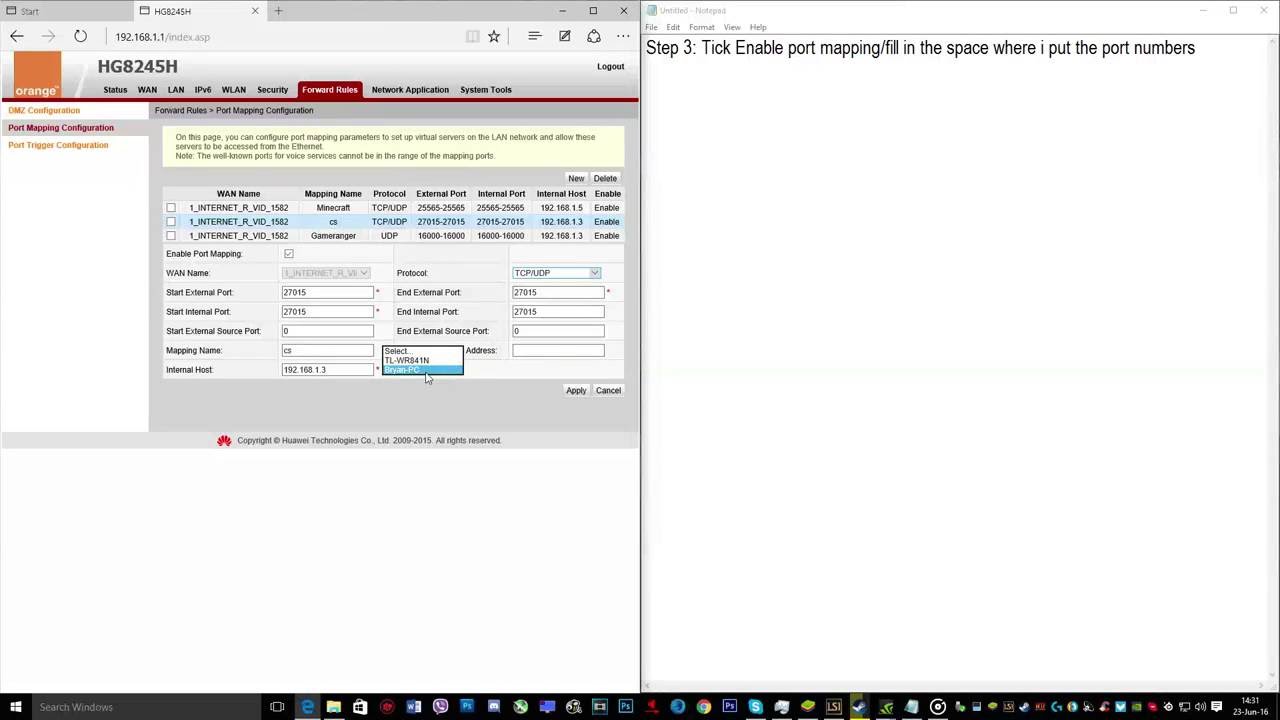Close the HG8245H browser tab
This screenshot has height=720, width=1280.
255,11
